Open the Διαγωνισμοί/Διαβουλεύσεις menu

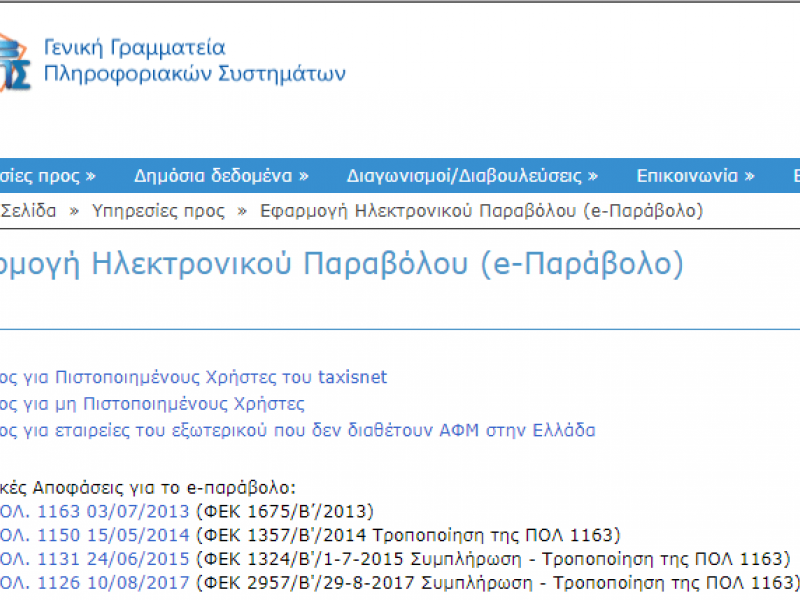tap(462, 175)
